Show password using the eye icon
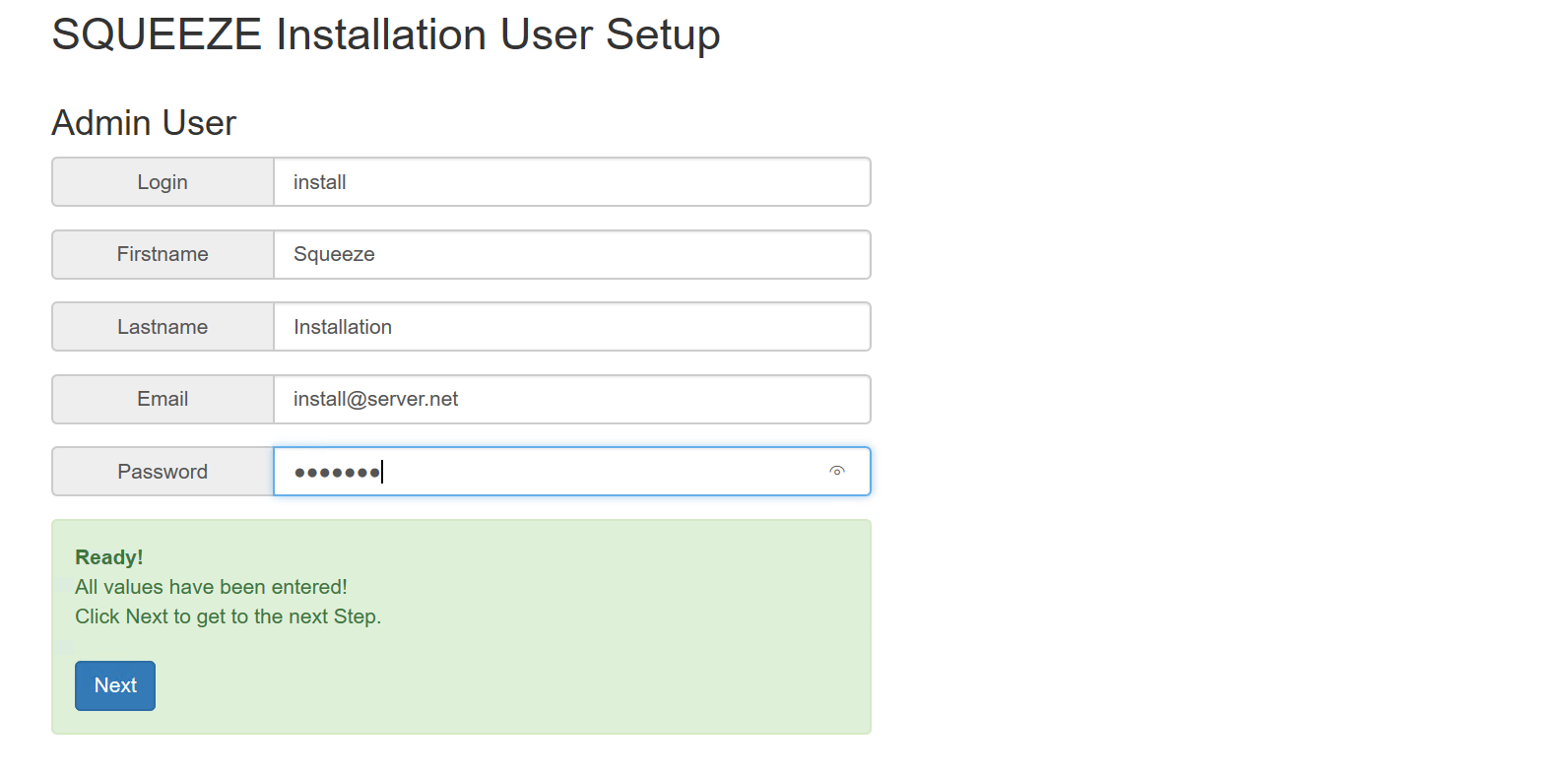 837,471
